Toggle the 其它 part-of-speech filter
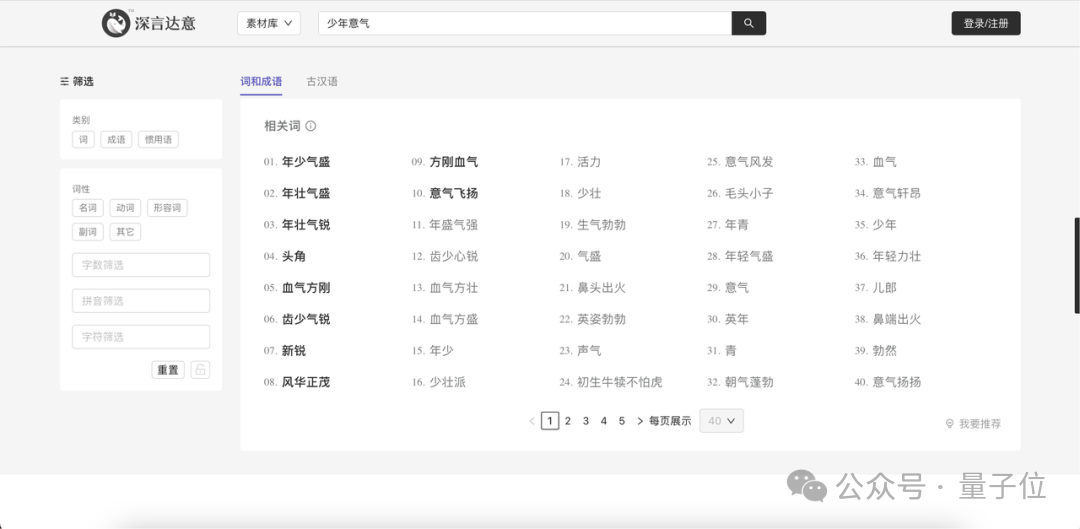The width and height of the screenshot is (1080, 529). 125,232
